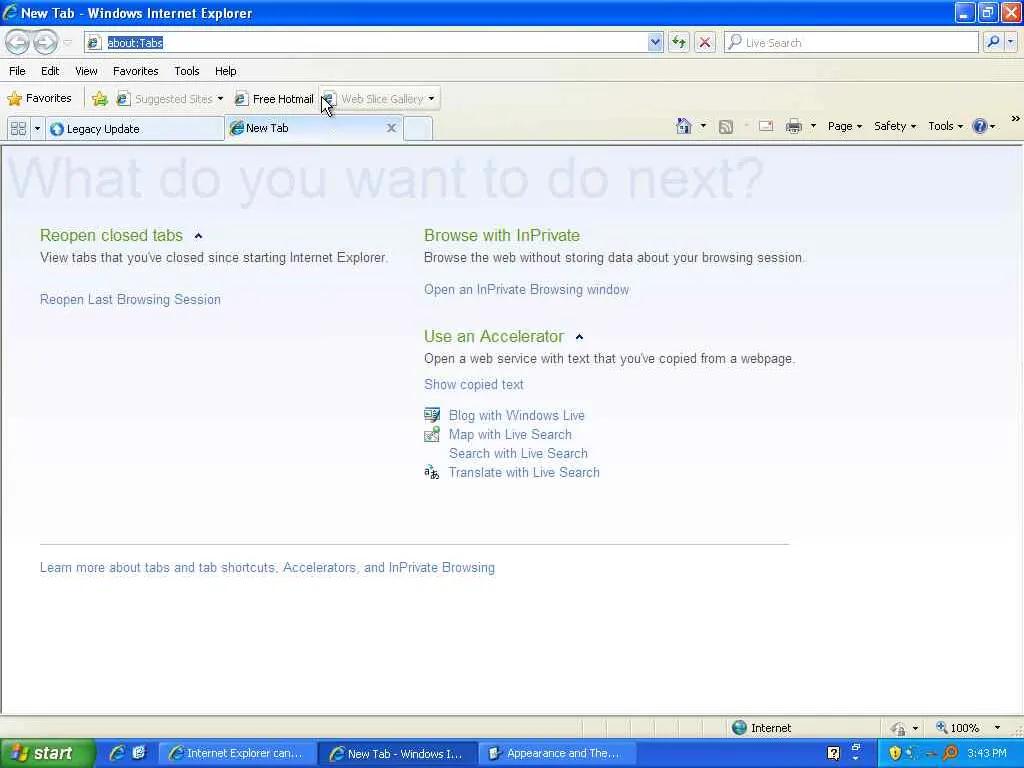The width and height of the screenshot is (1024, 768).
Task: Click the Windows Start button
Action: 47,753
